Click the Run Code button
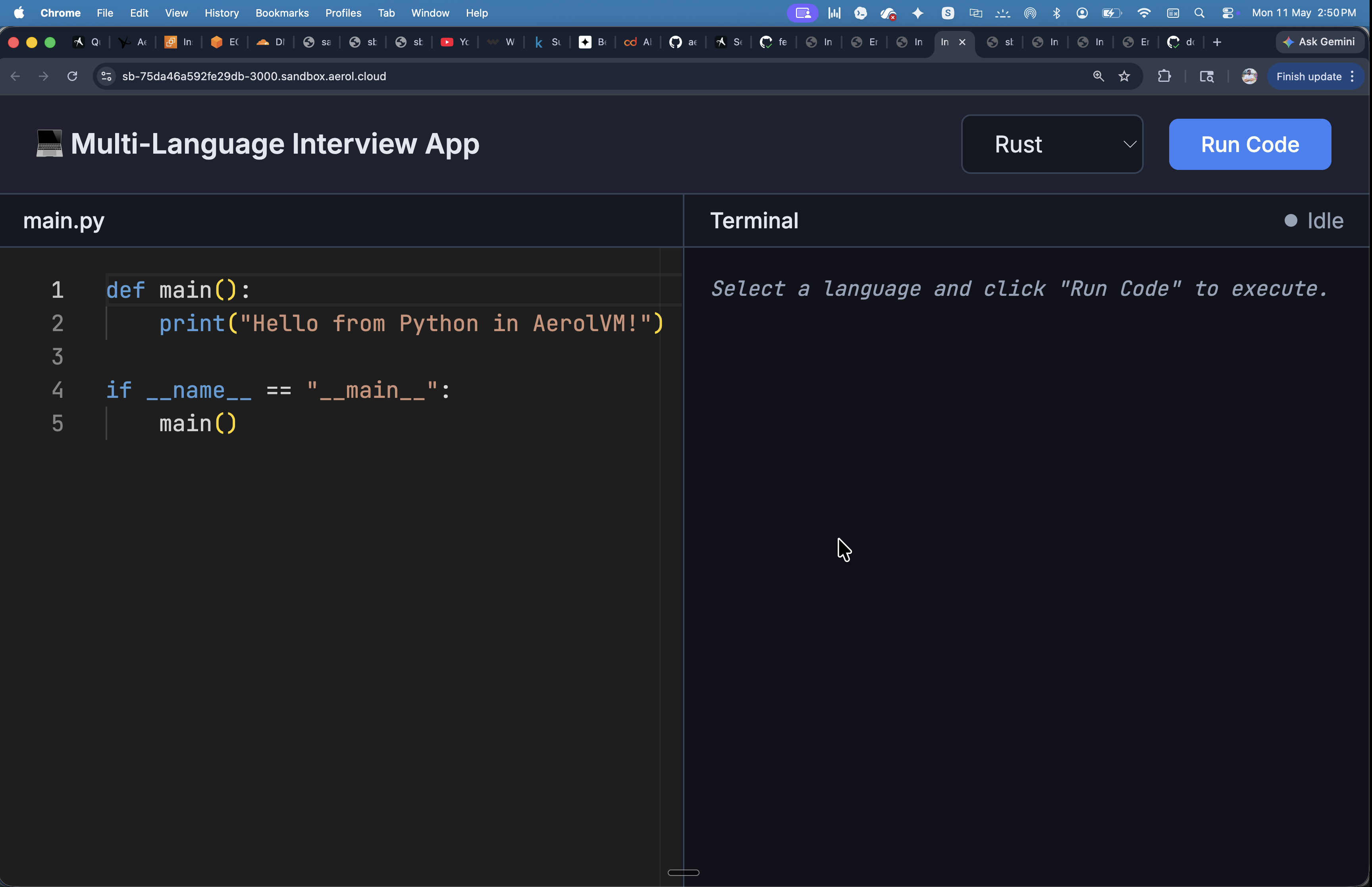1372x887 pixels. [1249, 144]
